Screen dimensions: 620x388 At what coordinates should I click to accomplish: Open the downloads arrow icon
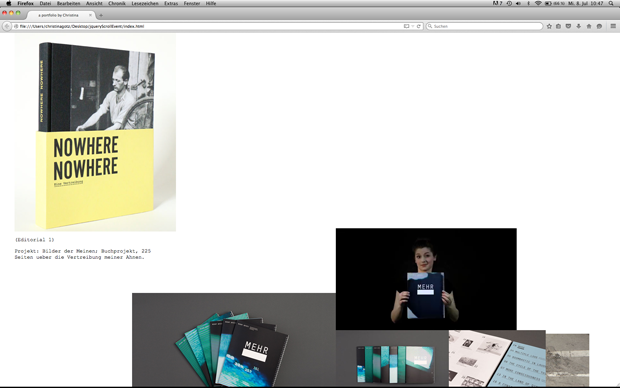578,26
